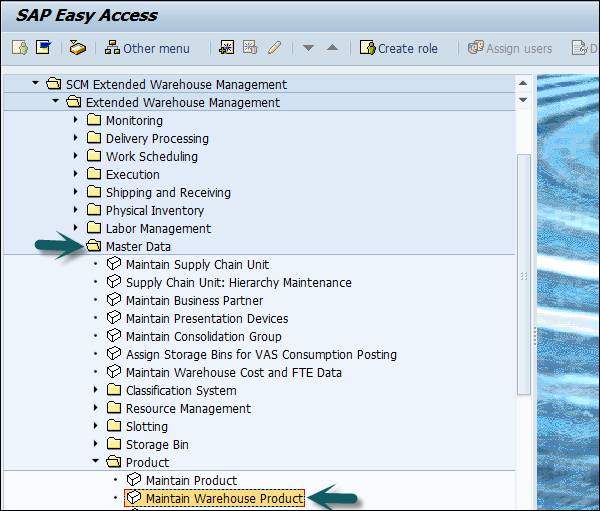Click the Create role button
The height and width of the screenshot is (511, 600).
(399, 48)
